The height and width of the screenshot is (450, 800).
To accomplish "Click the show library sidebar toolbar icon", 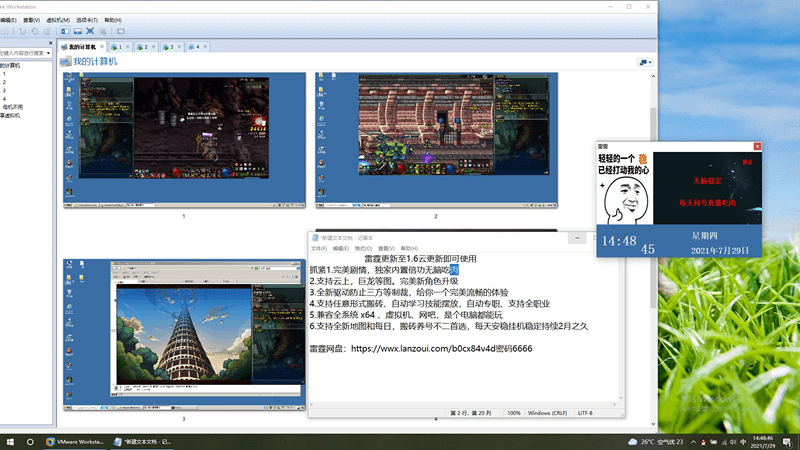I will (x=65, y=31).
